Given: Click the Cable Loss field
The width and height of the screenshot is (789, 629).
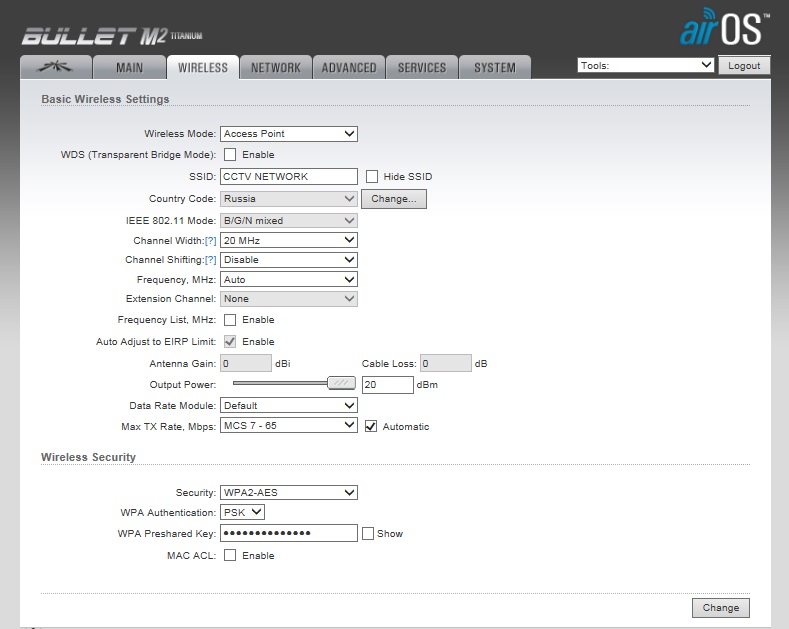Looking at the screenshot, I should click(446, 363).
